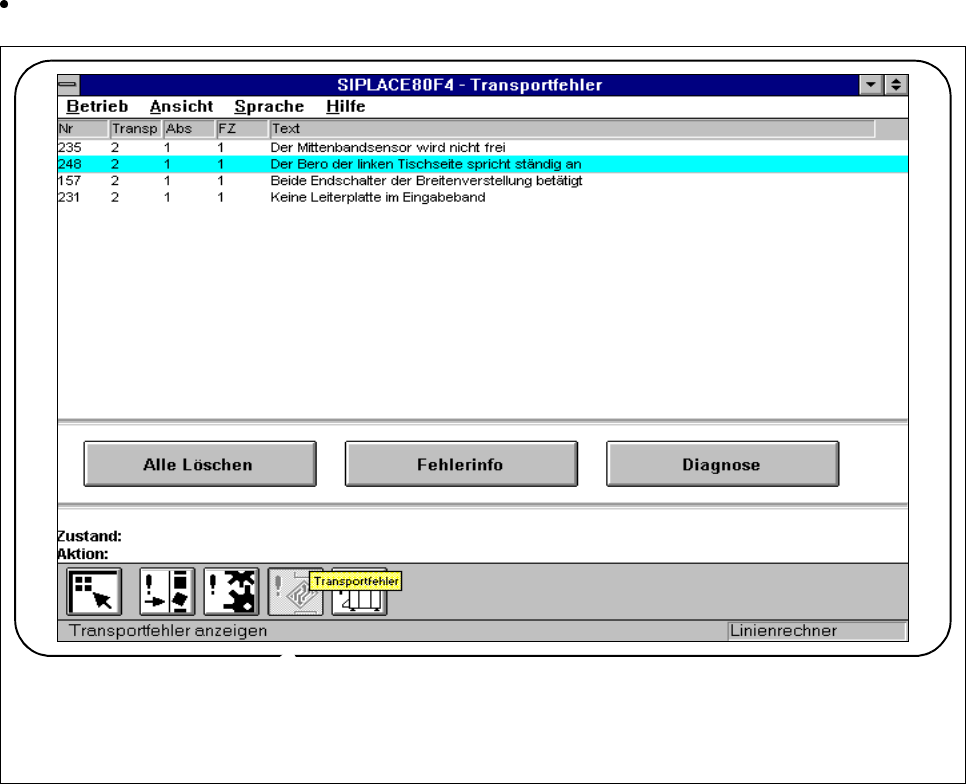
Task: Click the Linienrechner status bar field
Action: point(817,631)
